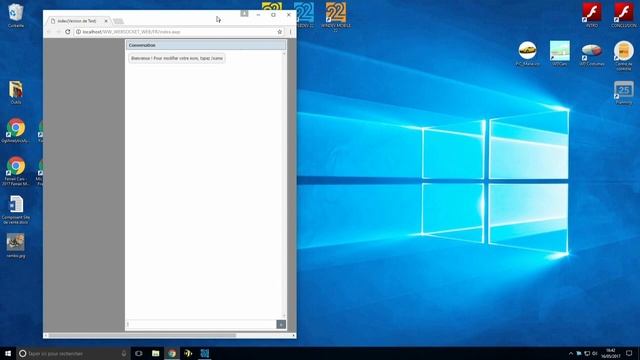640x360 pixels.
Task: Open the Outils desktop folder
Action: pyautogui.click(x=16, y=92)
